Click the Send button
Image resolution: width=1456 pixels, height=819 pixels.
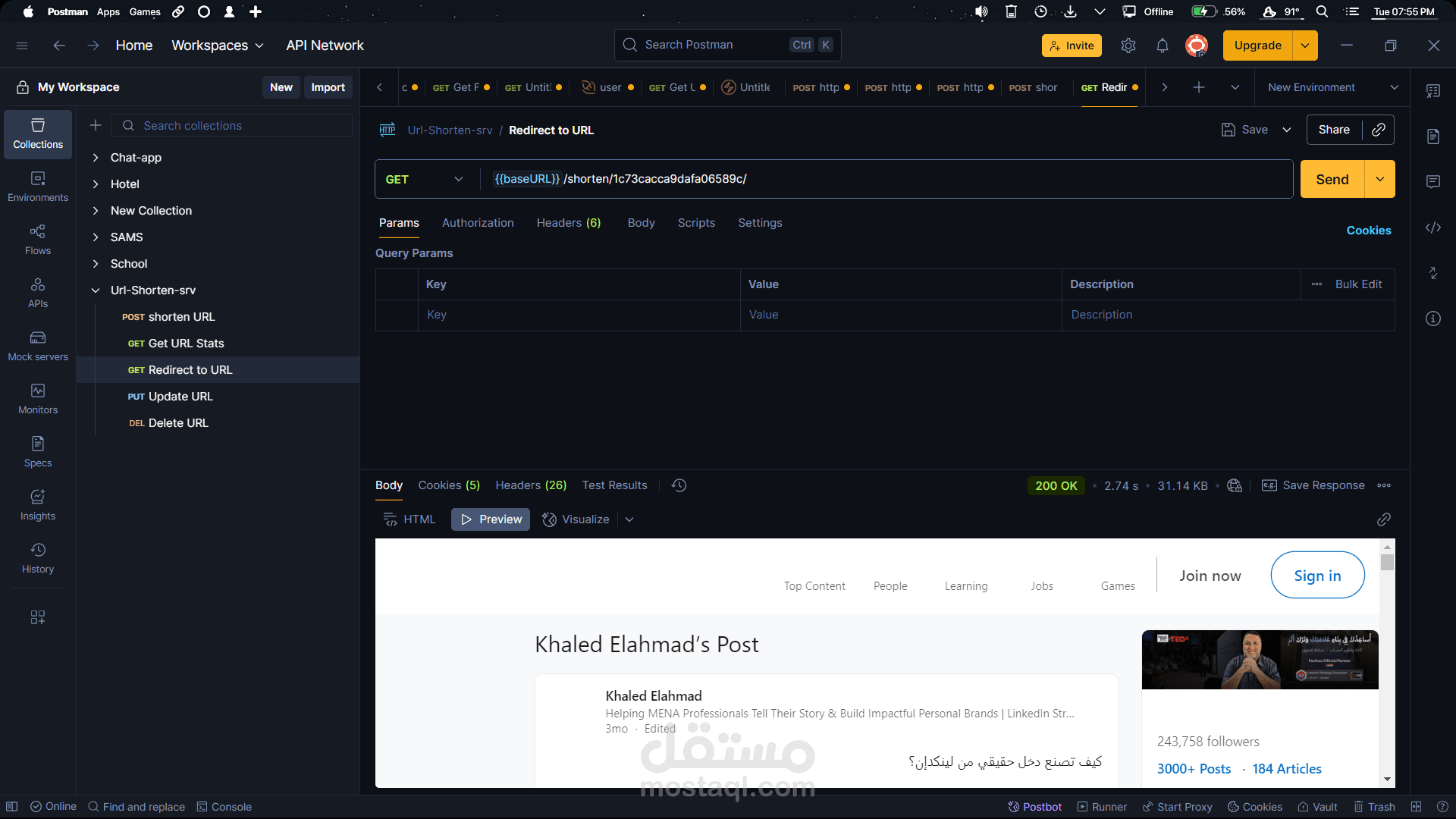1332,179
